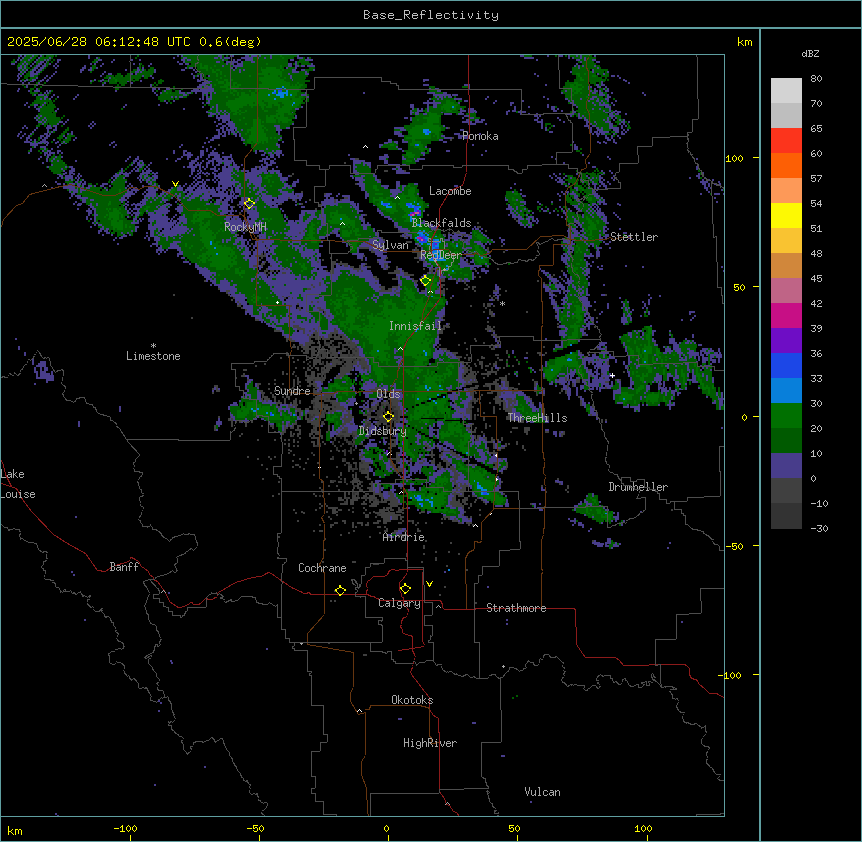862x842 pixels.
Task: Click the RockyMH label
Action: 245,227
